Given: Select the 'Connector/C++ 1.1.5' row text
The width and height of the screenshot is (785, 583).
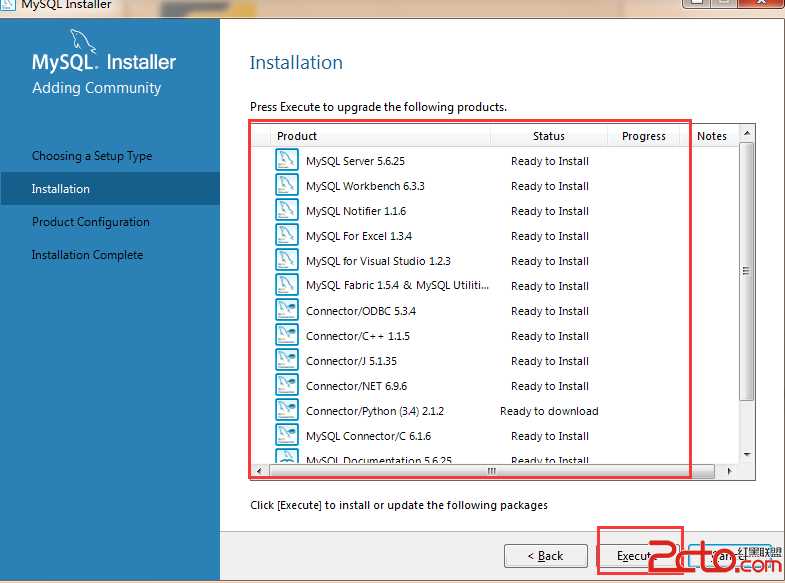Looking at the screenshot, I should coord(357,336).
